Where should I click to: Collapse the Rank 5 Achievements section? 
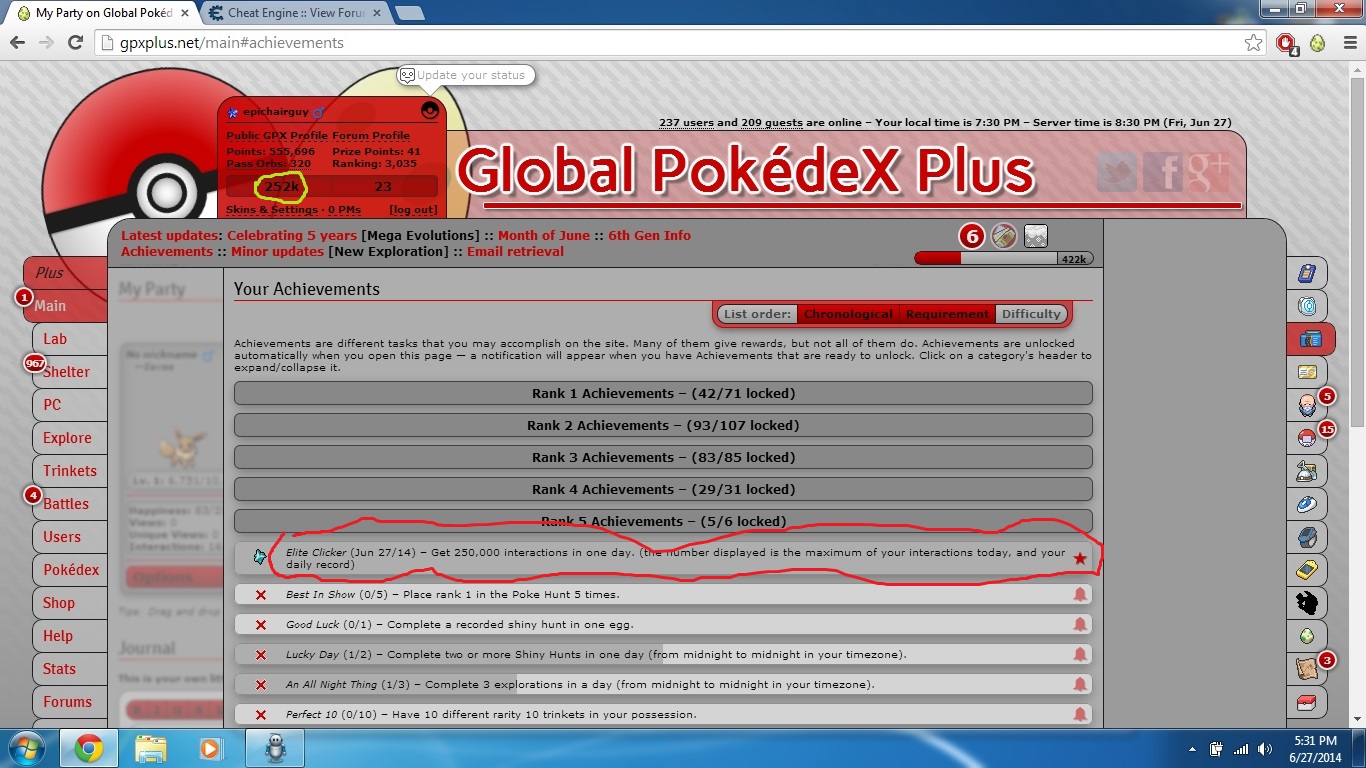point(663,521)
